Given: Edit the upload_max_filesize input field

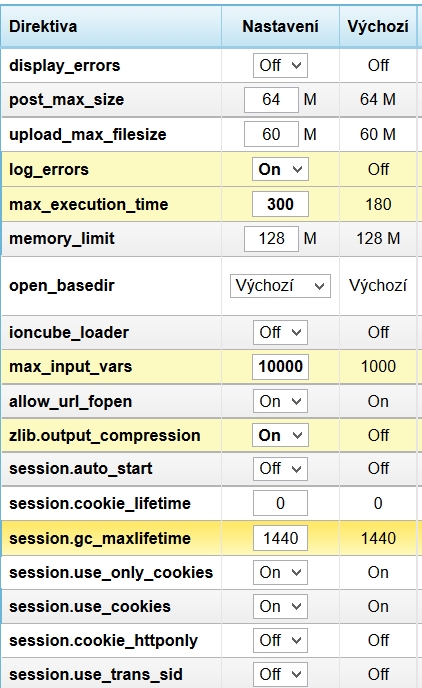Looking at the screenshot, I should pyautogui.click(x=271, y=134).
